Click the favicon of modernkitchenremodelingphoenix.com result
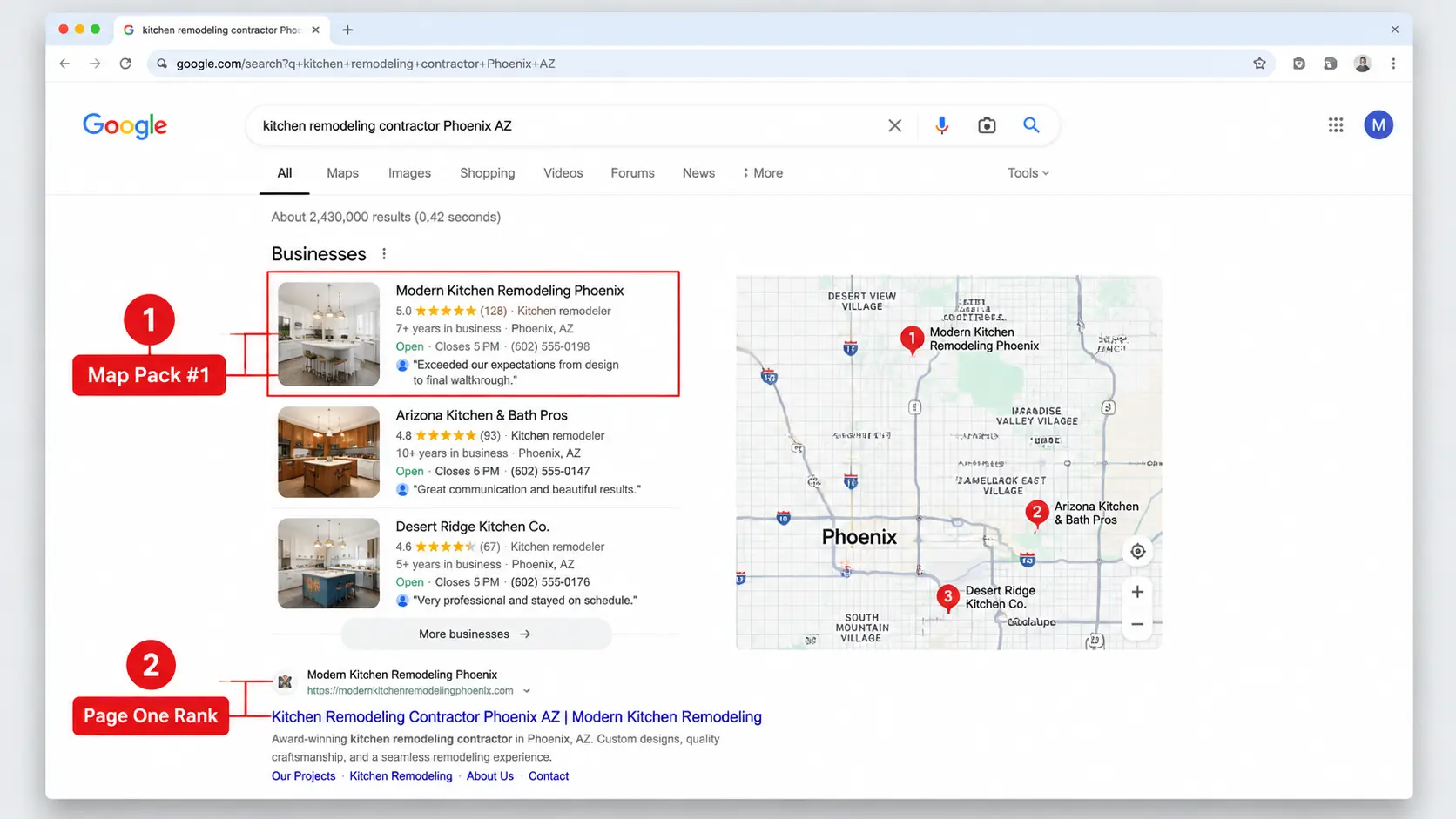The width and height of the screenshot is (1456, 819). 285,681
